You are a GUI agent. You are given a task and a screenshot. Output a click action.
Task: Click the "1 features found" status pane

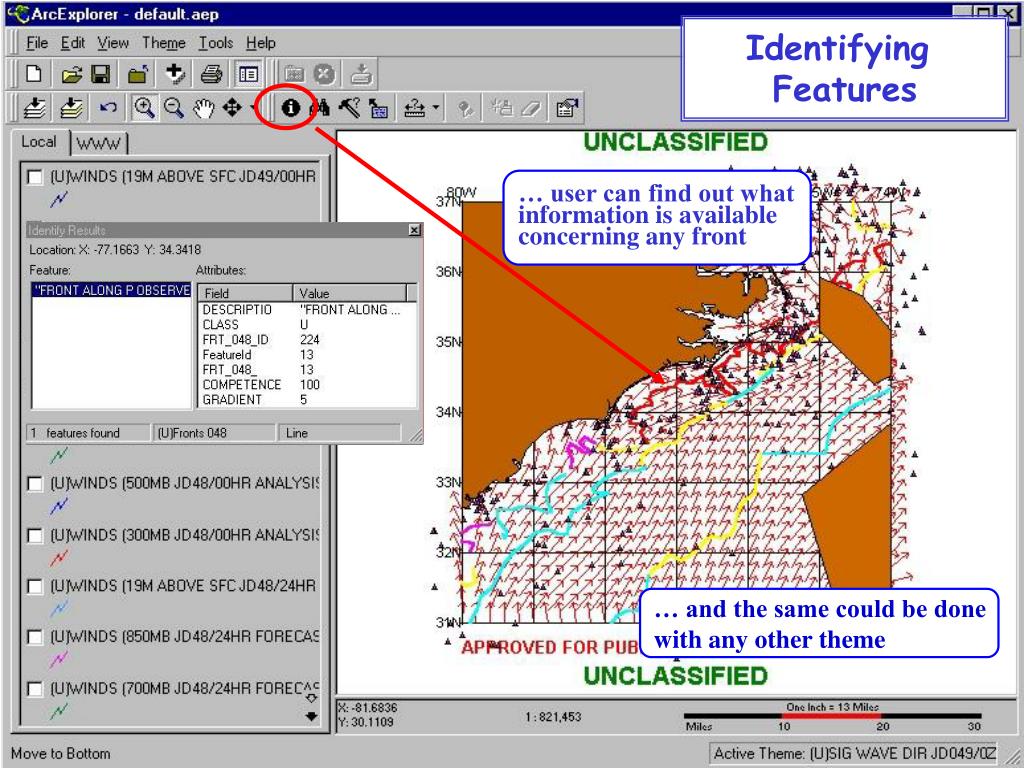(x=88, y=433)
